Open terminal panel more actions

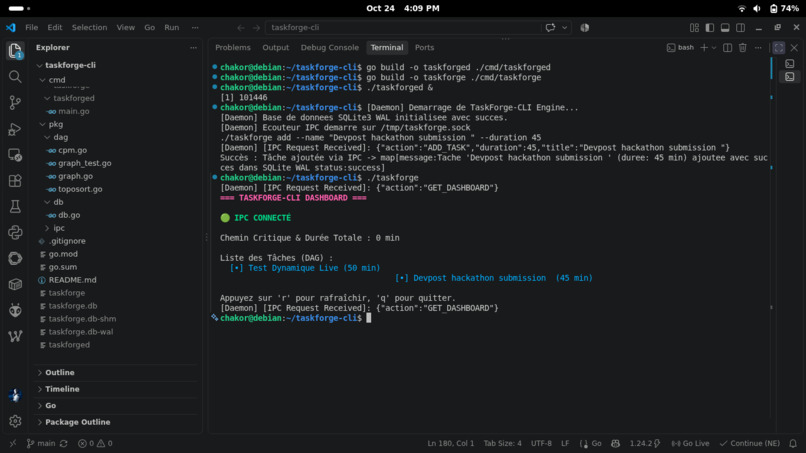pos(758,48)
